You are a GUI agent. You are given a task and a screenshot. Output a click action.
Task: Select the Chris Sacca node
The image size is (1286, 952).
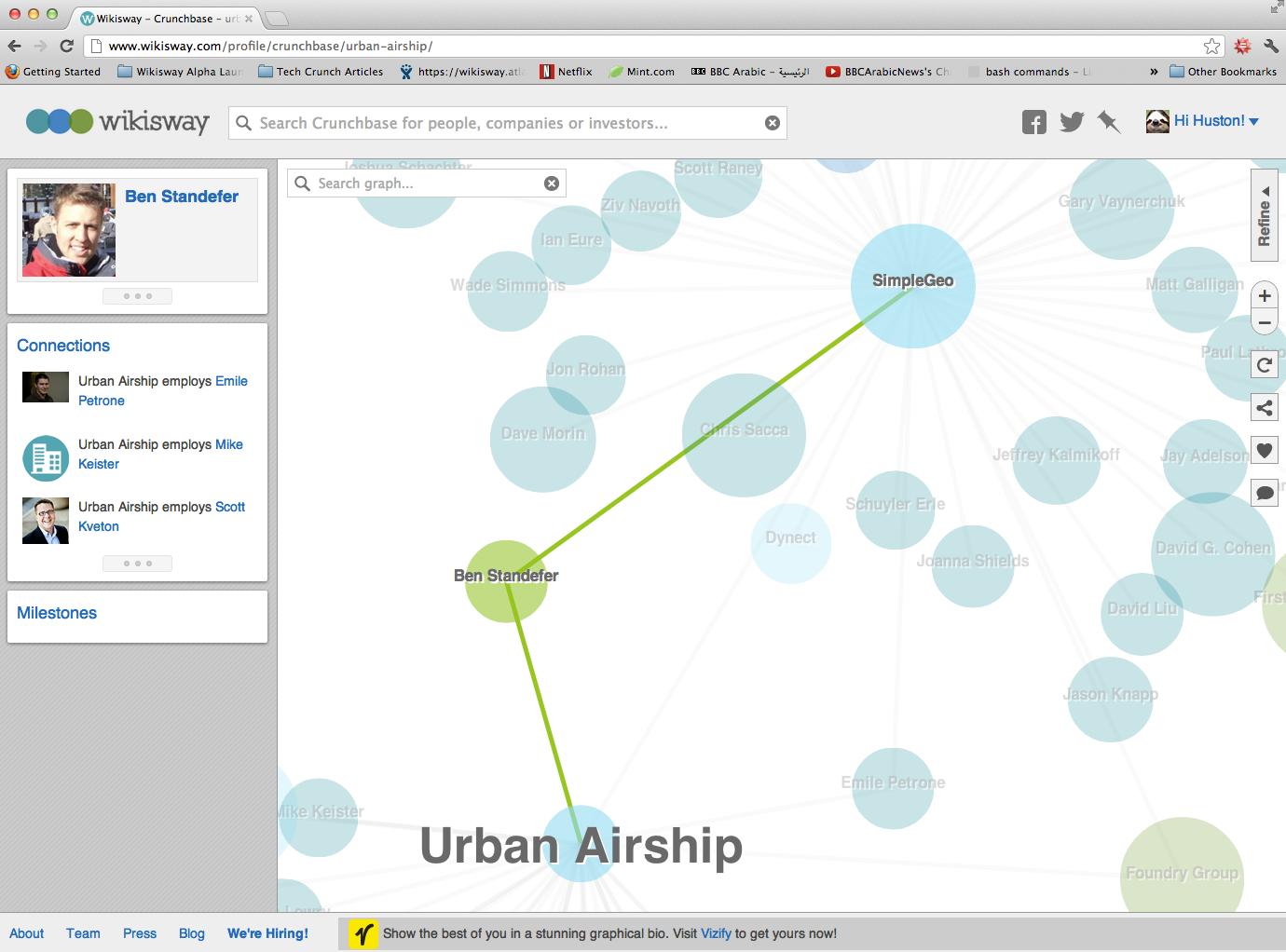point(744,435)
